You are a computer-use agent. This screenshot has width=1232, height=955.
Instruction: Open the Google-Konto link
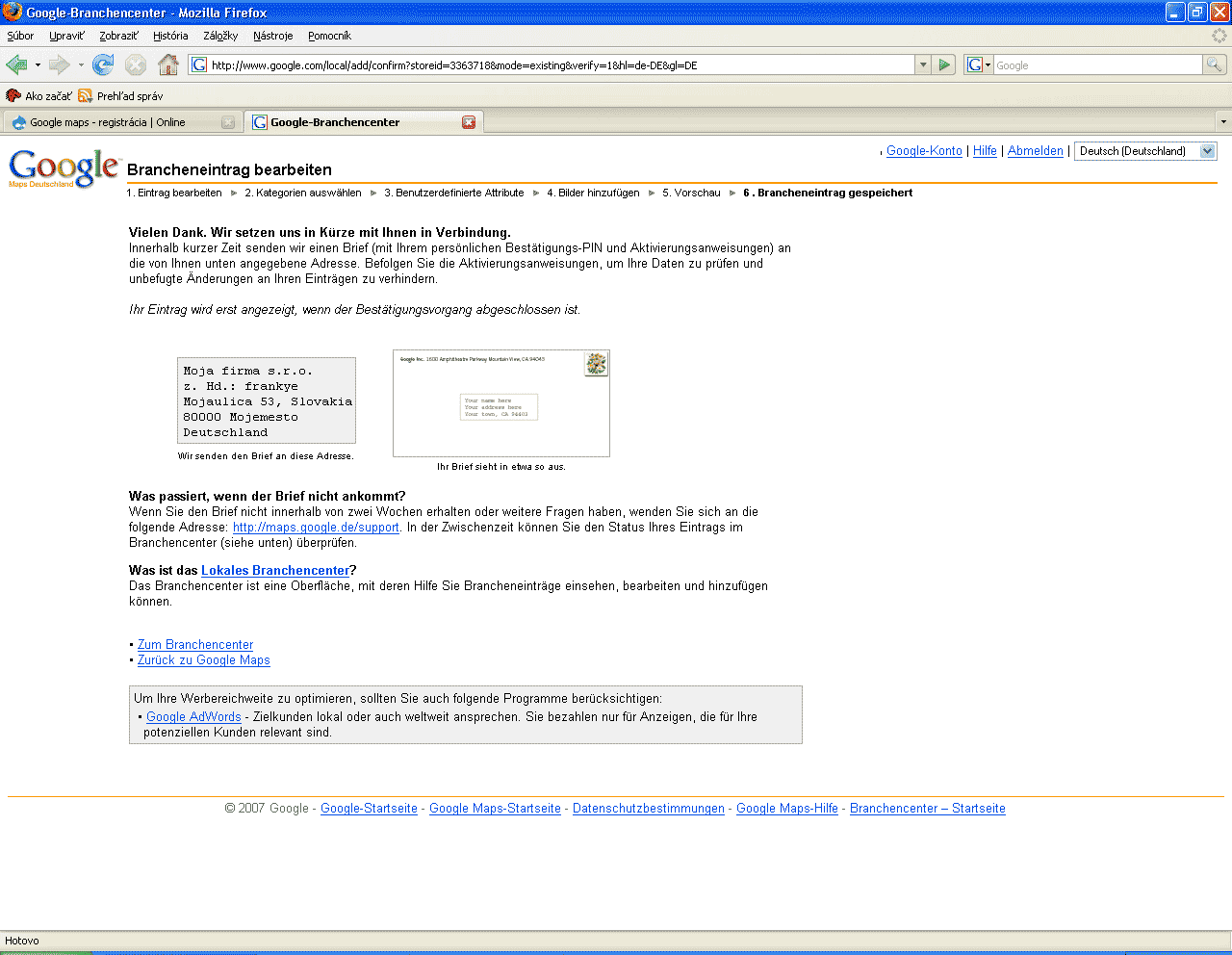click(x=924, y=151)
